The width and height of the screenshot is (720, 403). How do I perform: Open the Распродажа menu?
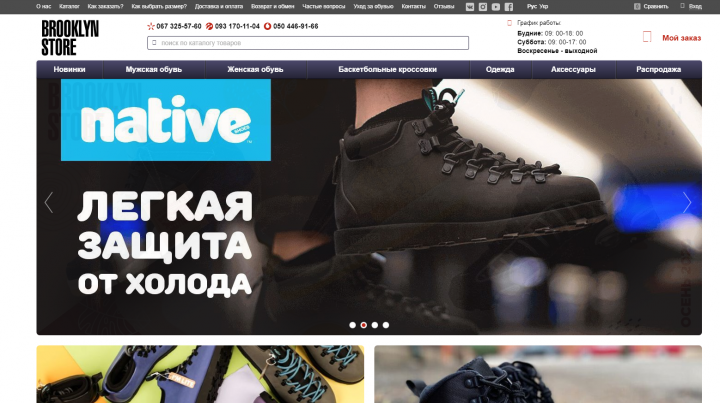point(658,69)
